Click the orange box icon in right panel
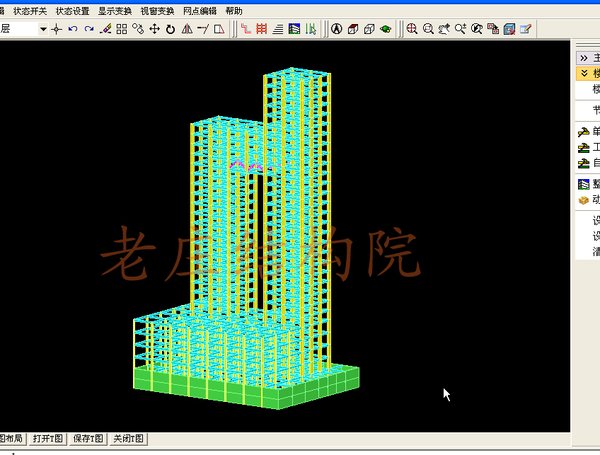Image resolution: width=600 pixels, height=455 pixels. click(584, 200)
